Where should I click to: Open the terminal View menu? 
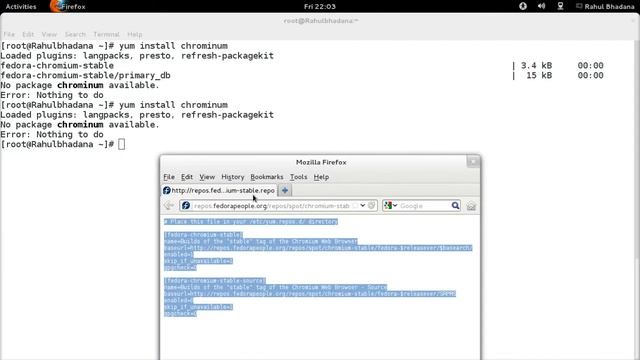49,34
